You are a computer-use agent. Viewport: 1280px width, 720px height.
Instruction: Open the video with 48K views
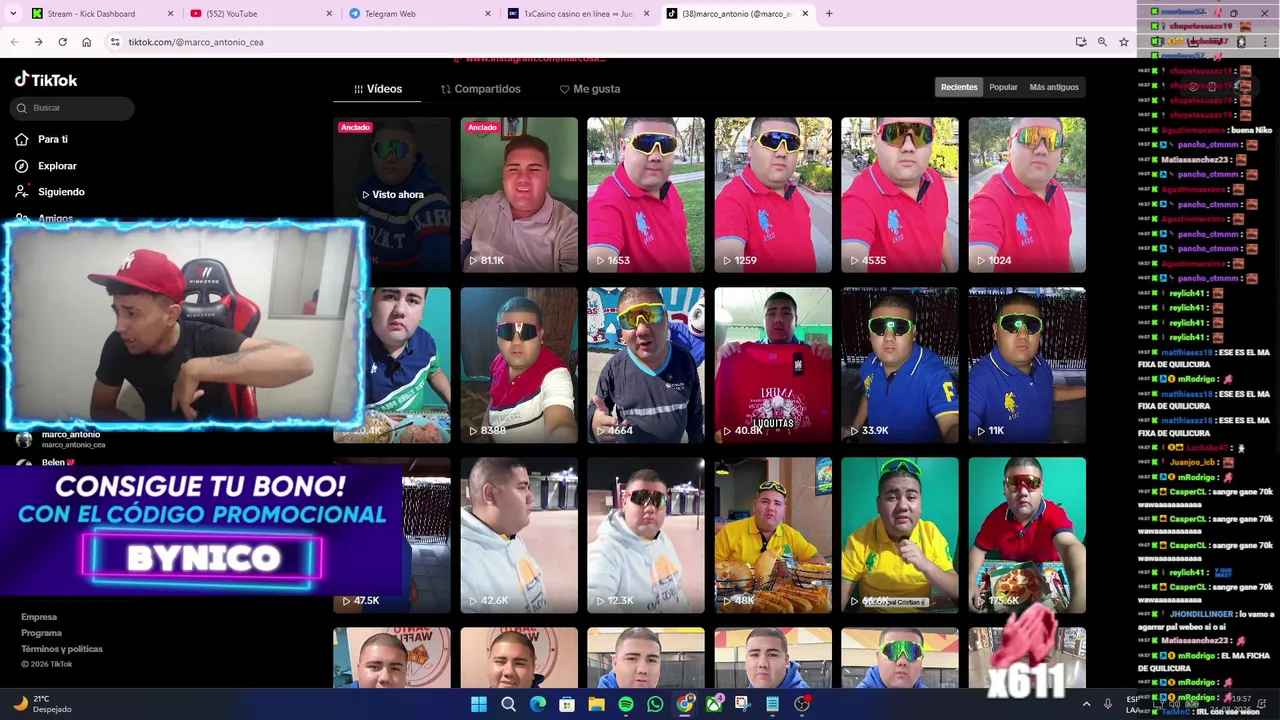click(x=773, y=535)
